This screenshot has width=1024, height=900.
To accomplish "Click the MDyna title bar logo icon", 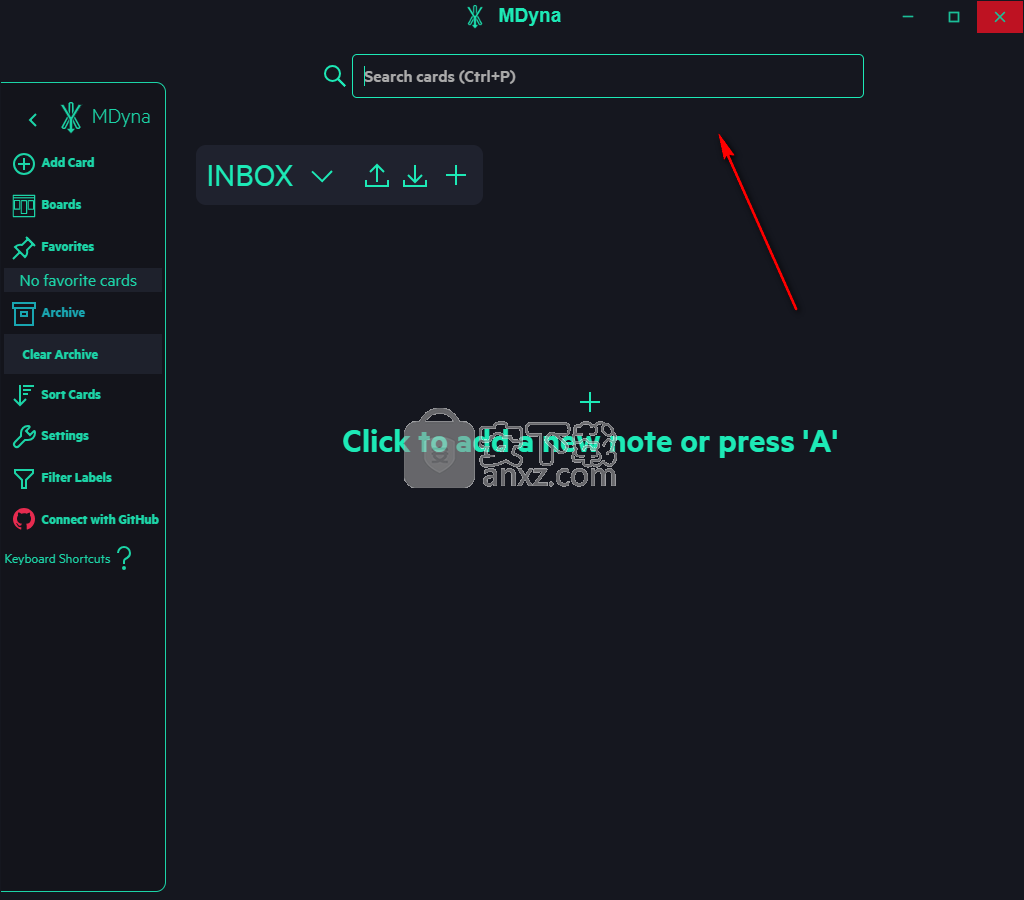I will (x=475, y=16).
